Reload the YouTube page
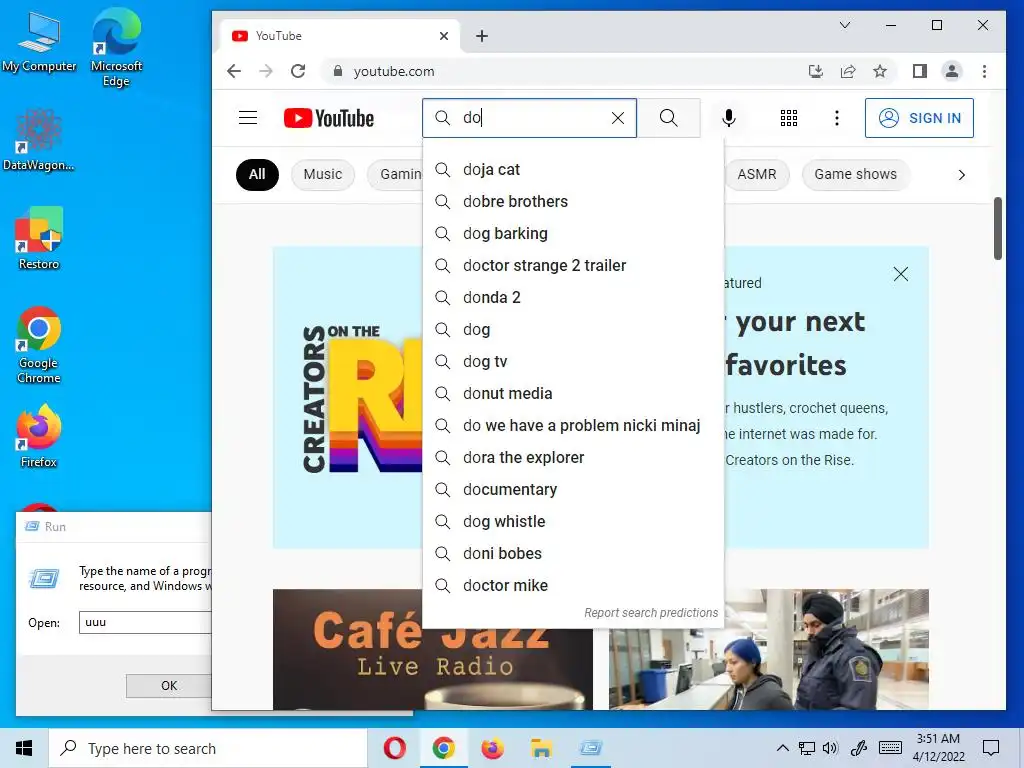Image resolution: width=1024 pixels, height=768 pixels. (298, 71)
